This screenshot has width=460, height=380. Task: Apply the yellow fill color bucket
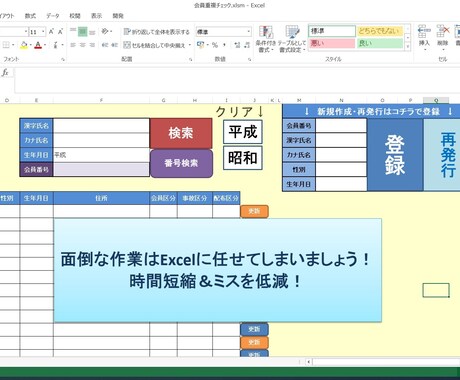tap(24, 45)
